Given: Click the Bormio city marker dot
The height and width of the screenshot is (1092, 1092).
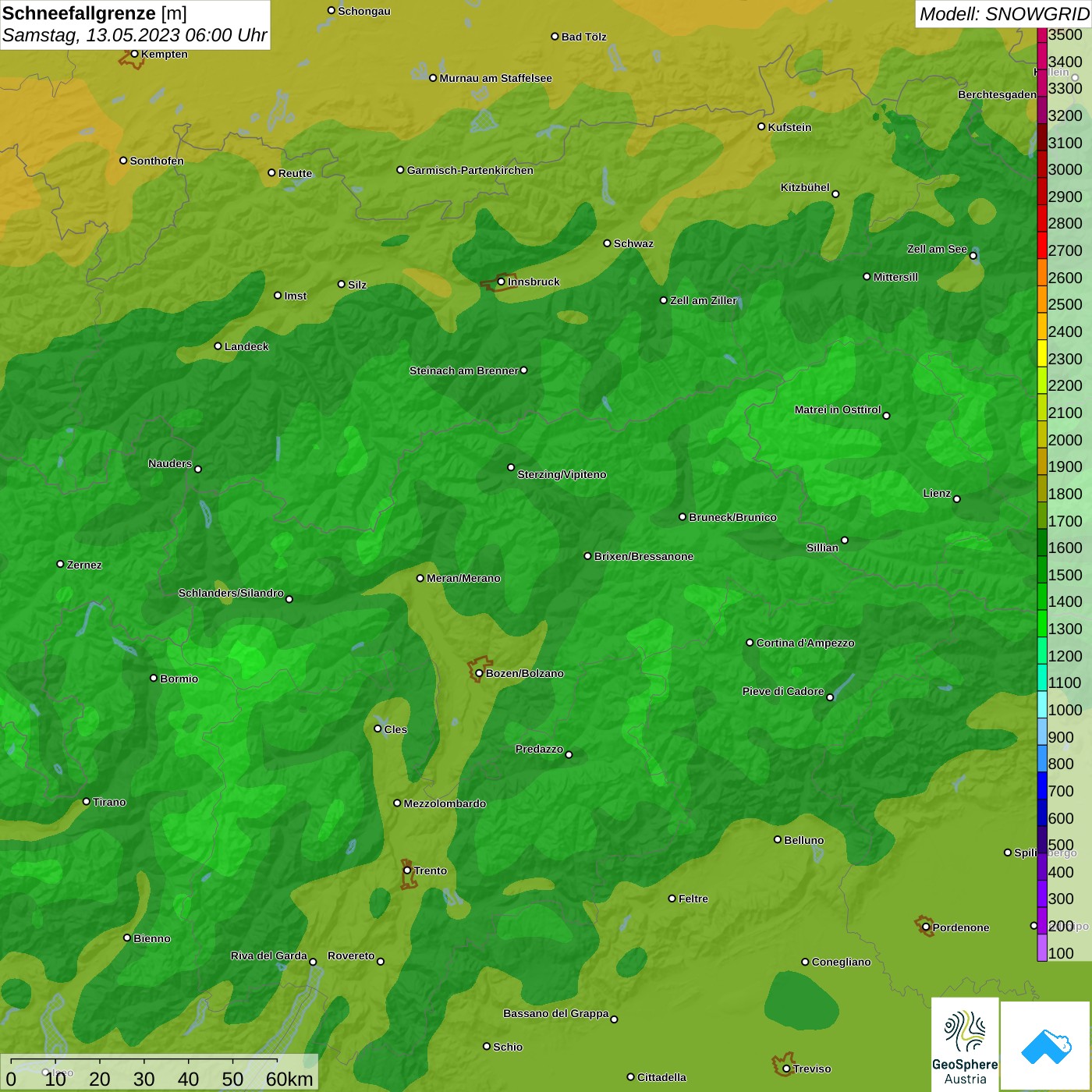Looking at the screenshot, I should (154, 678).
